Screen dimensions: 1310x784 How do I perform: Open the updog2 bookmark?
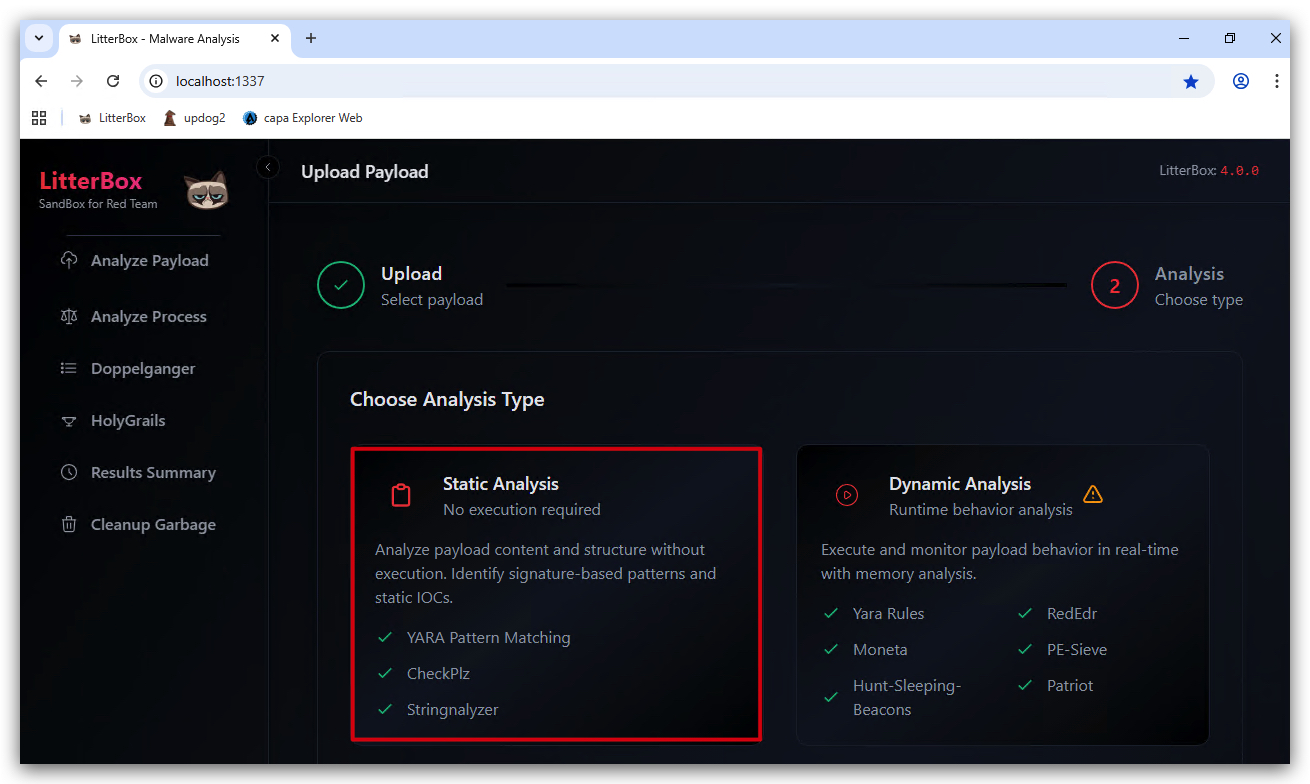click(195, 118)
